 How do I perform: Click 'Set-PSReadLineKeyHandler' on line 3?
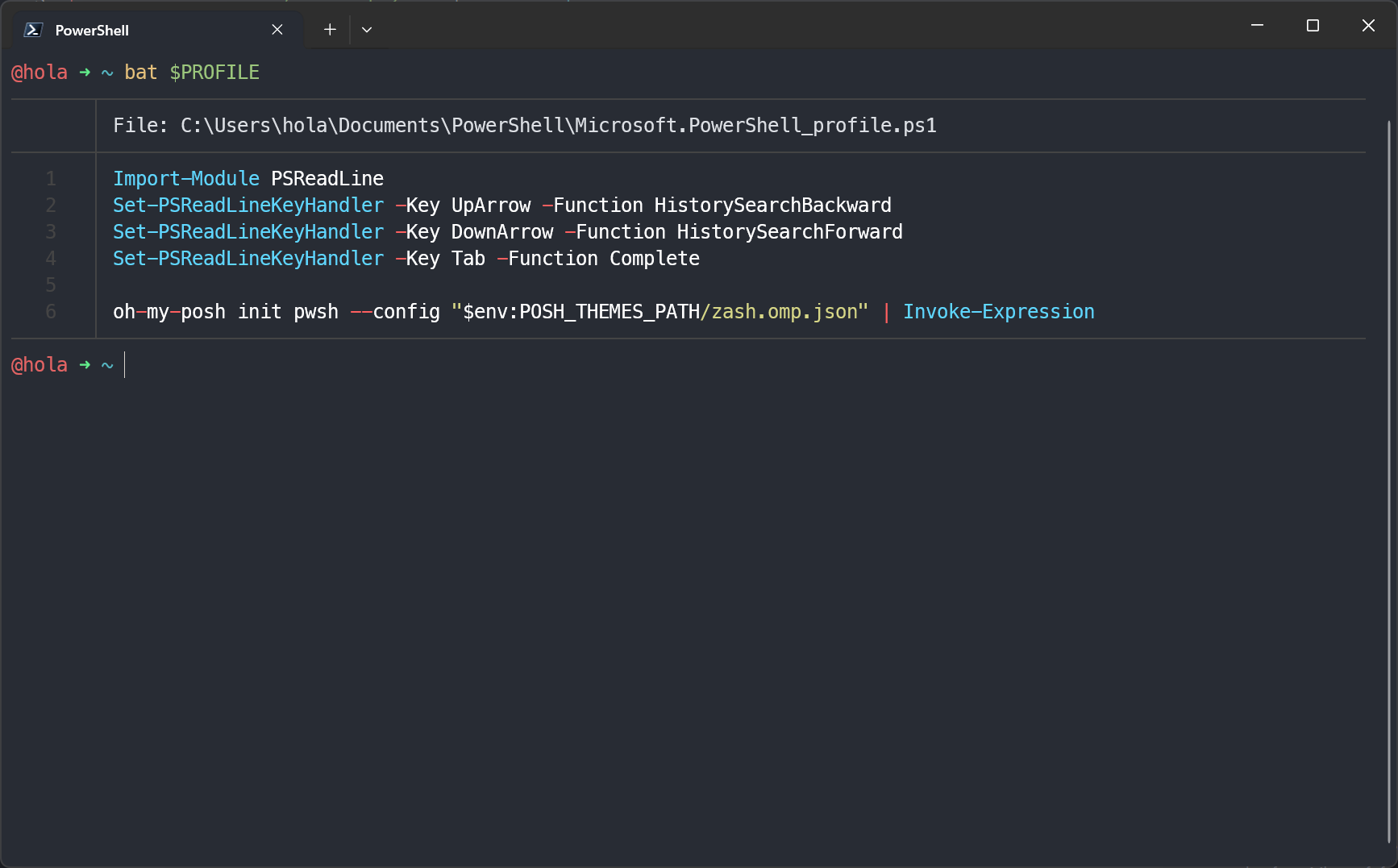(248, 232)
